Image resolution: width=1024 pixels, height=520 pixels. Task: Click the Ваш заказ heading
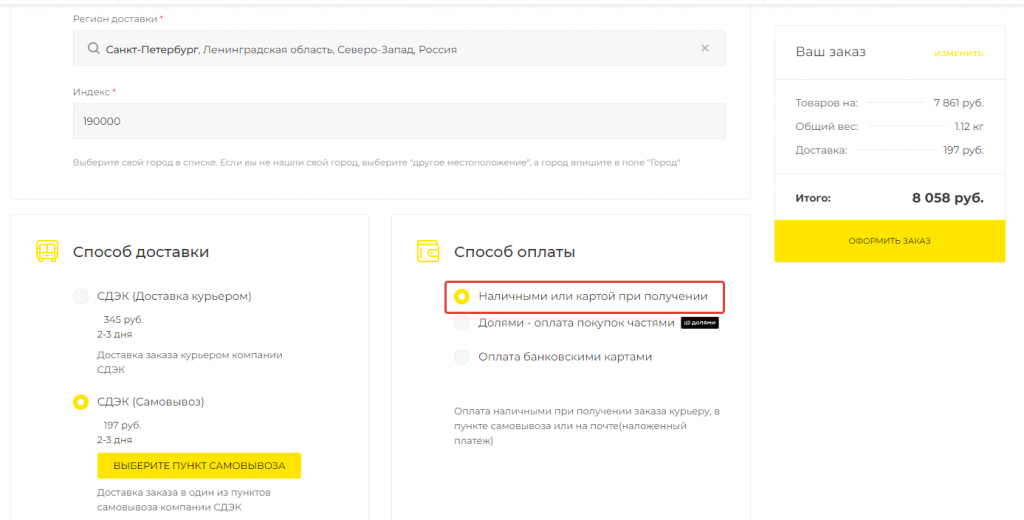(x=830, y=52)
